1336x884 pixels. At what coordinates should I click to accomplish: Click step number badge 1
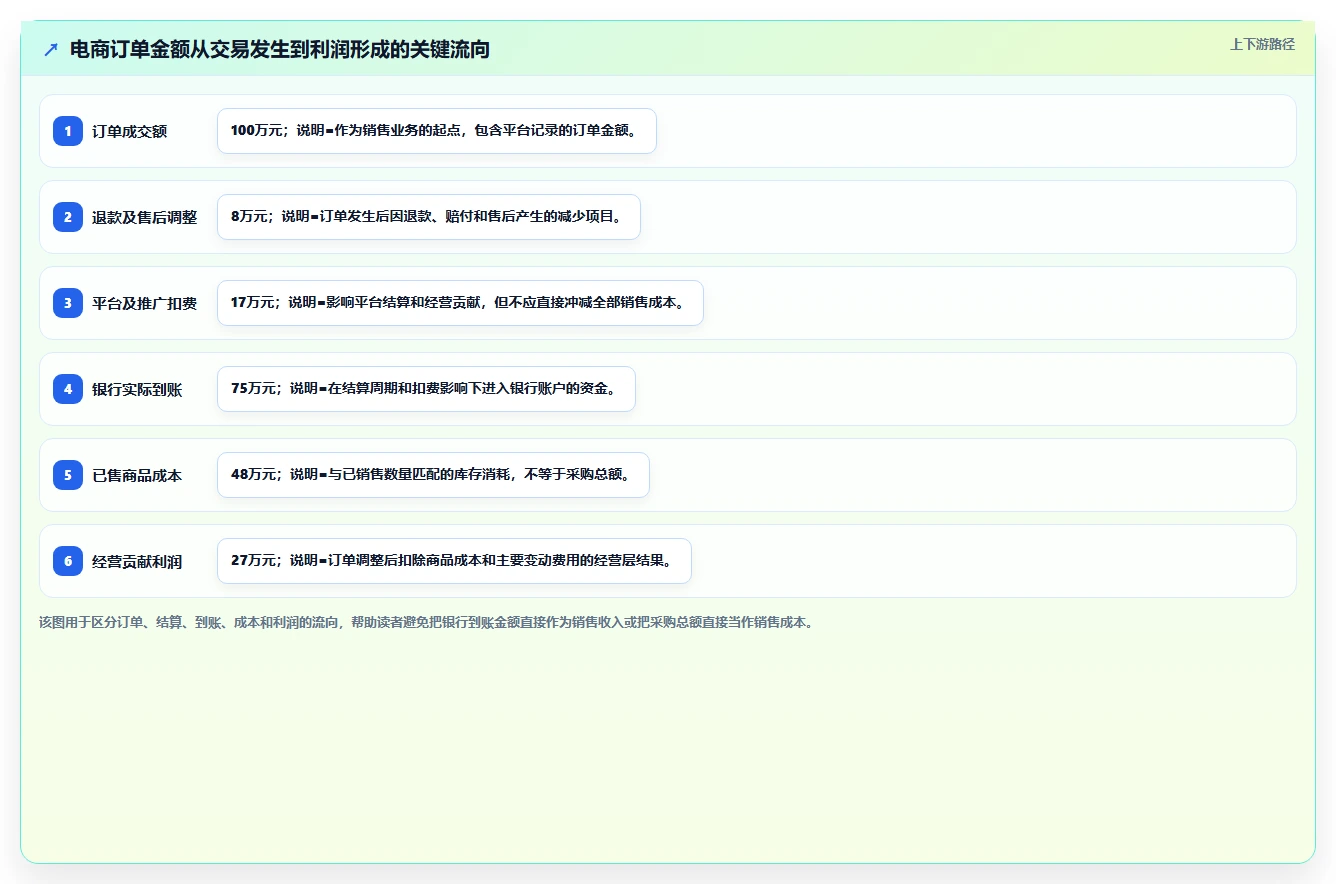click(68, 131)
